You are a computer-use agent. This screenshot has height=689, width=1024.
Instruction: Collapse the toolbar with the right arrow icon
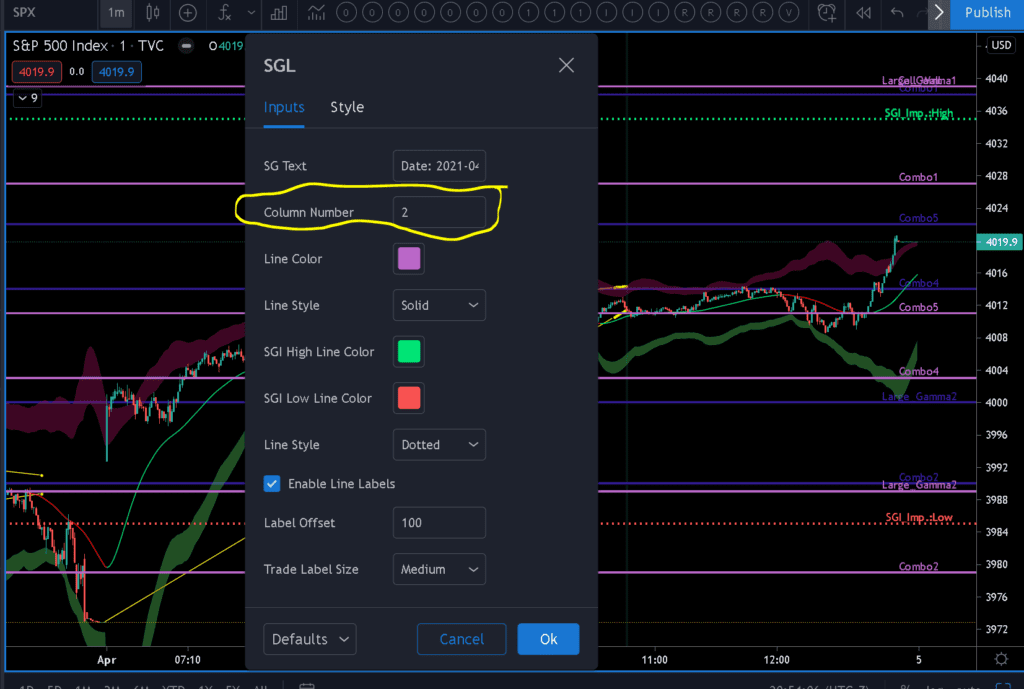pyautogui.click(x=936, y=13)
